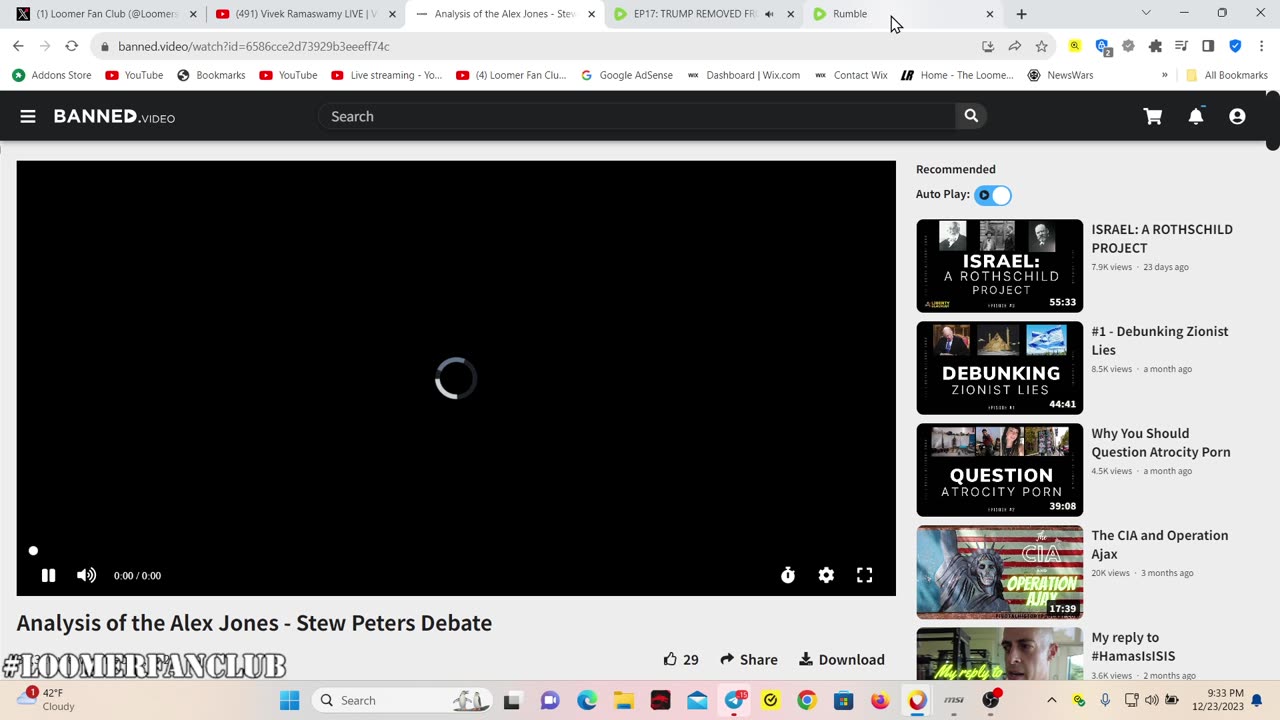The image size is (1280, 720).
Task: Open the tab search dropdown chevron
Action: tap(1146, 13)
